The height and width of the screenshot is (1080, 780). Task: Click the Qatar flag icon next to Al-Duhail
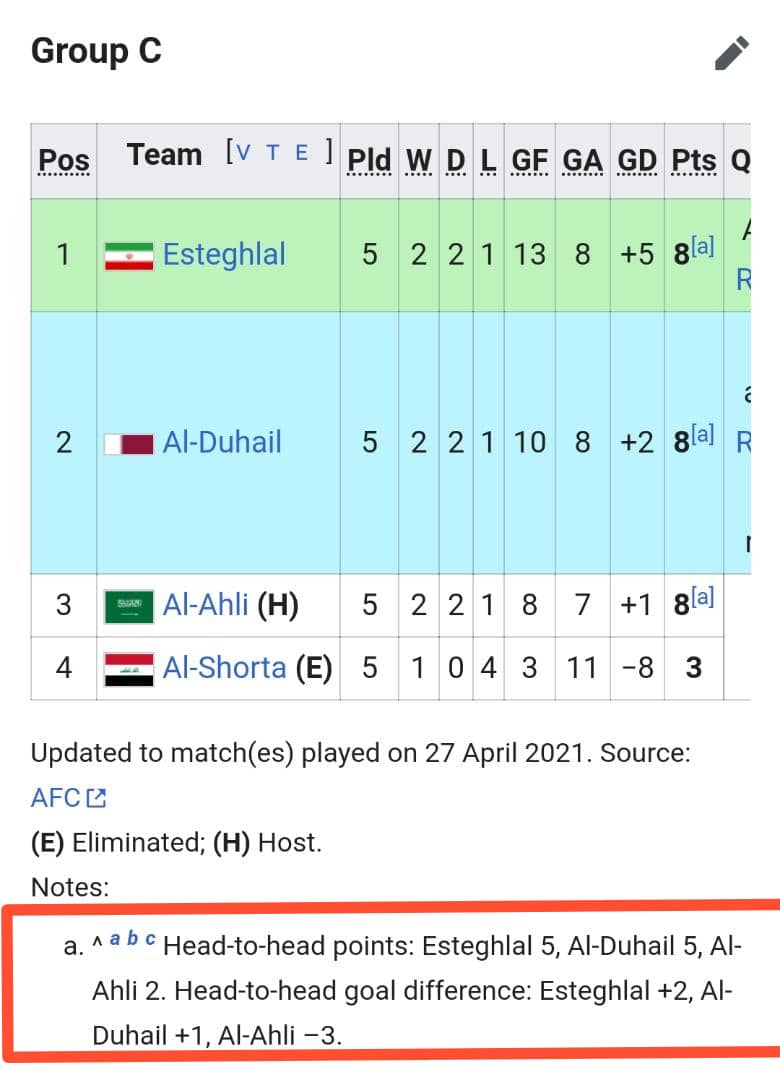click(129, 444)
